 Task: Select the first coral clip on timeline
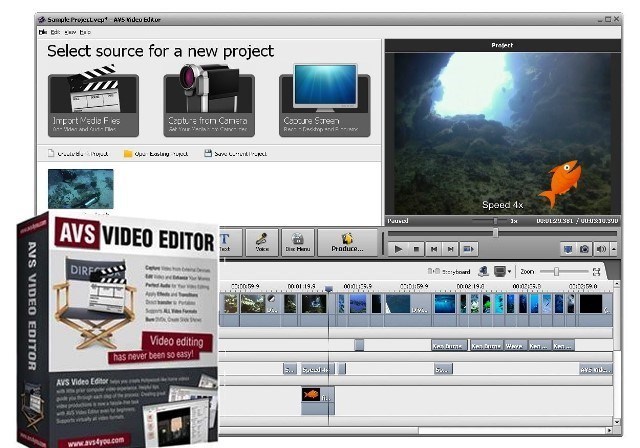point(231,304)
